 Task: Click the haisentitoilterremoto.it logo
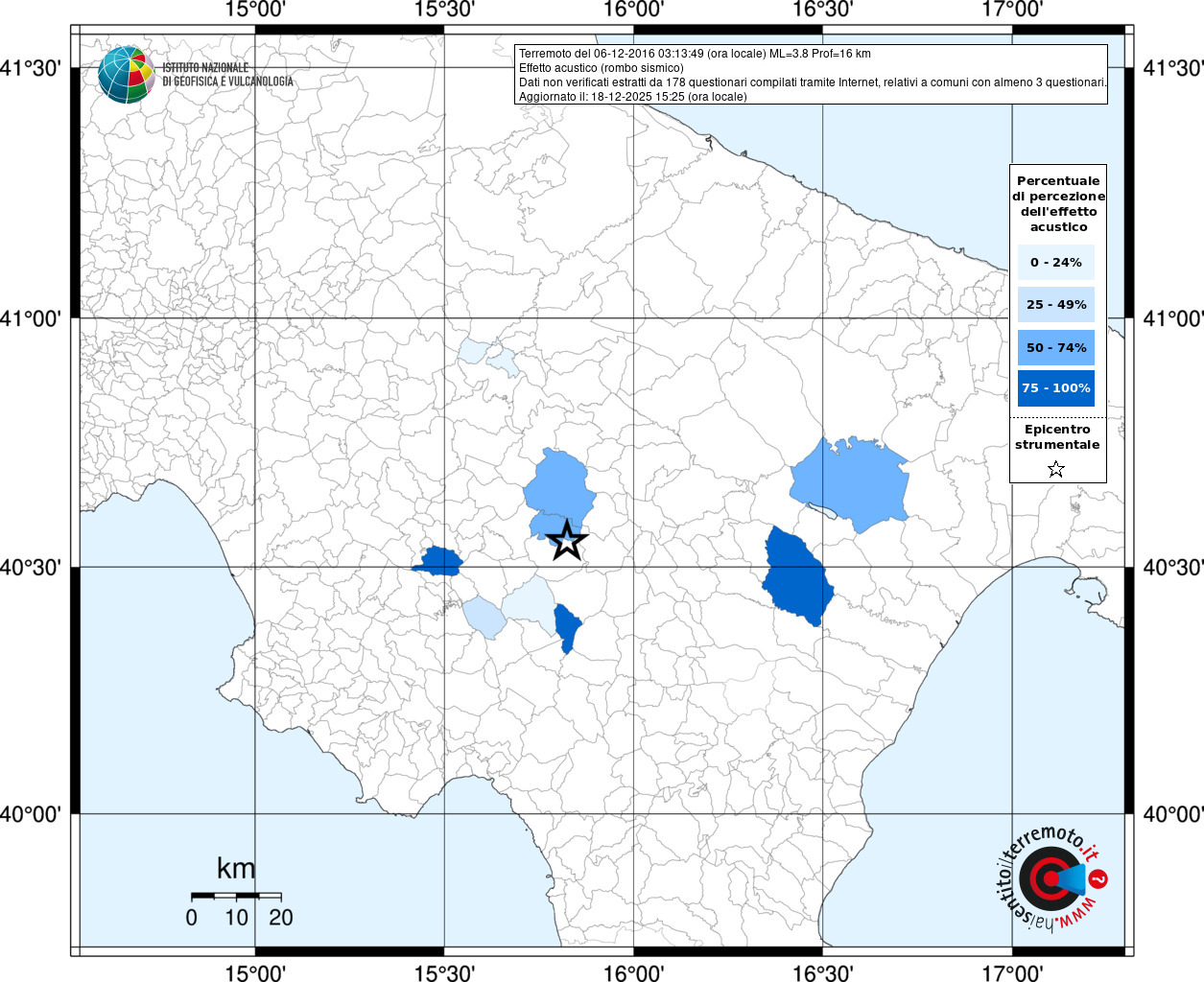(1052, 880)
